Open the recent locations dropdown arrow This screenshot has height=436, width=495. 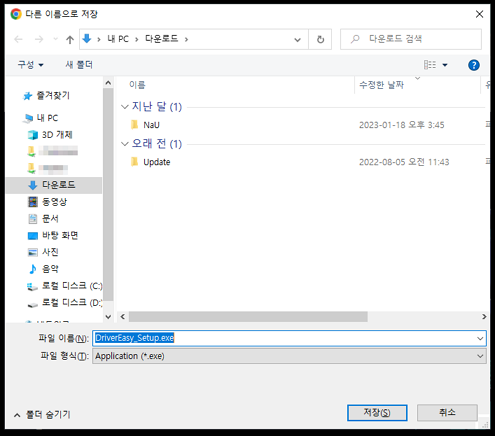[x=55, y=39]
